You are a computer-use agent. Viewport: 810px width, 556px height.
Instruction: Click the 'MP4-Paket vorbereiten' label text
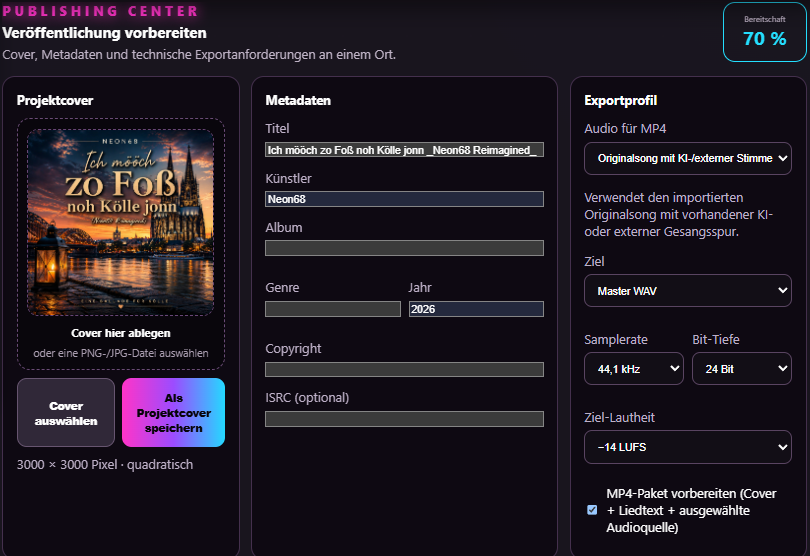click(691, 511)
